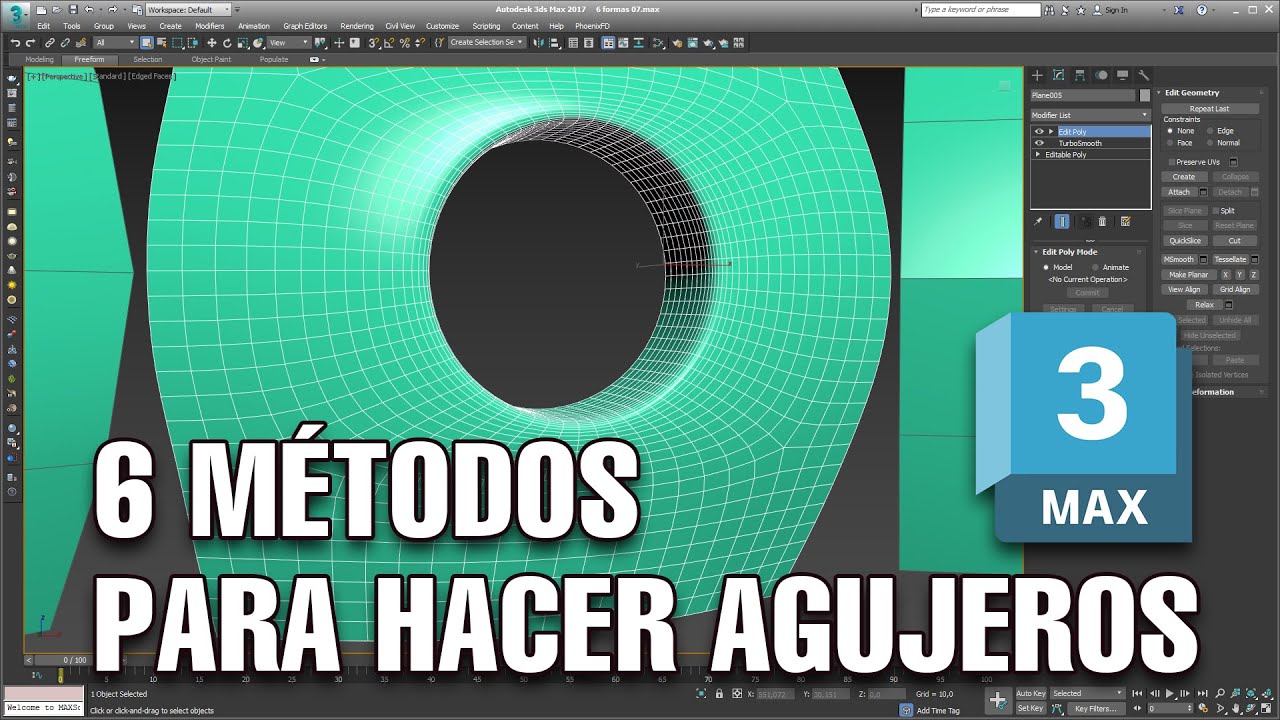Remove modifier with the trash icon
The image size is (1280, 720).
(x=1102, y=221)
